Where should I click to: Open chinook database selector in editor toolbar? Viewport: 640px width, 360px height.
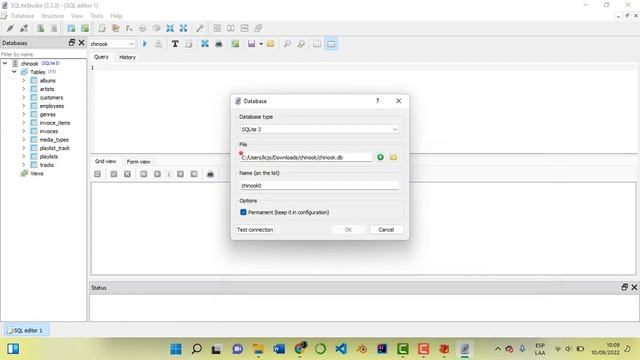pyautogui.click(x=112, y=44)
